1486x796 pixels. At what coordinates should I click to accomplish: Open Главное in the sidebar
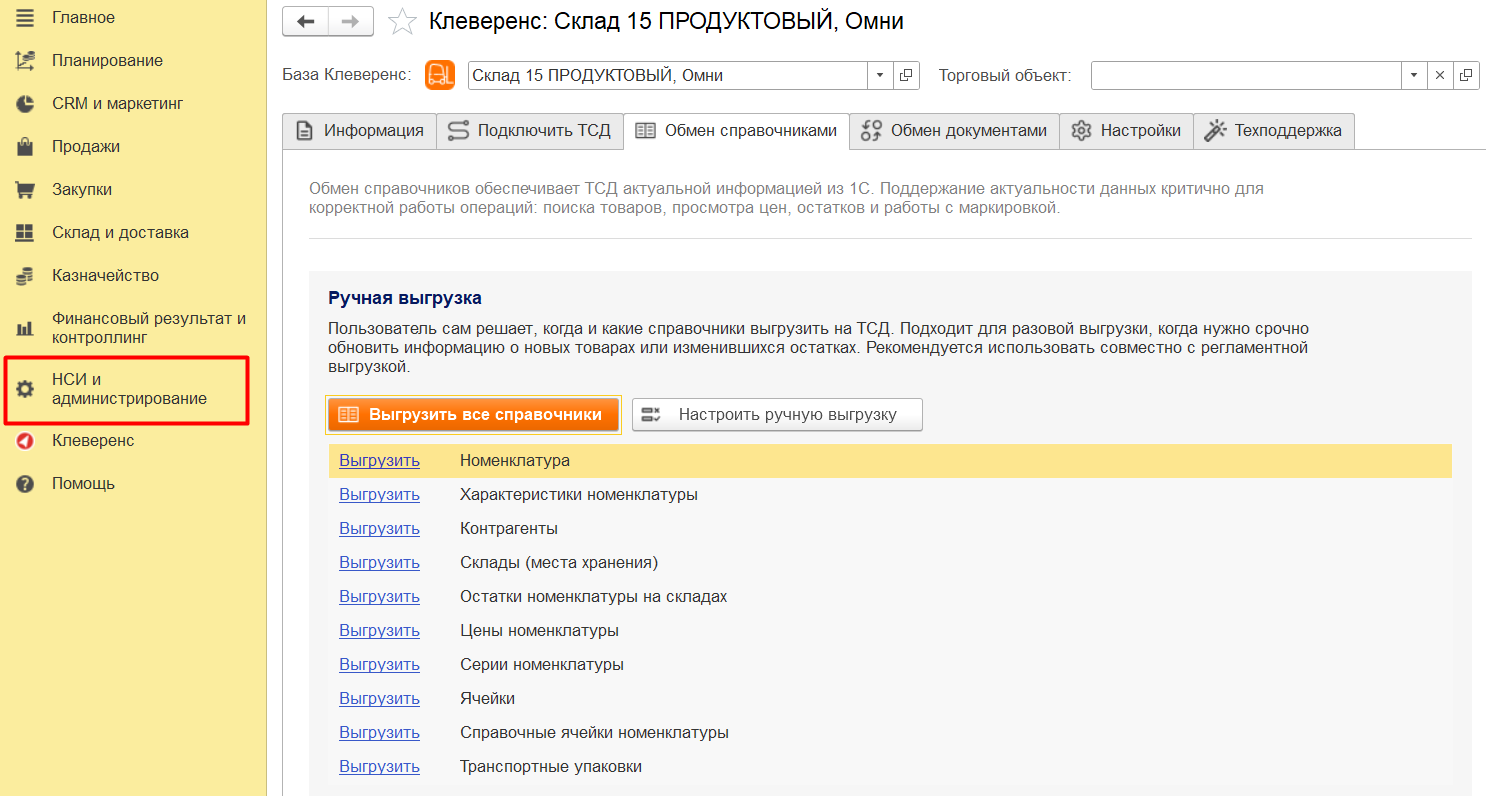click(x=83, y=18)
